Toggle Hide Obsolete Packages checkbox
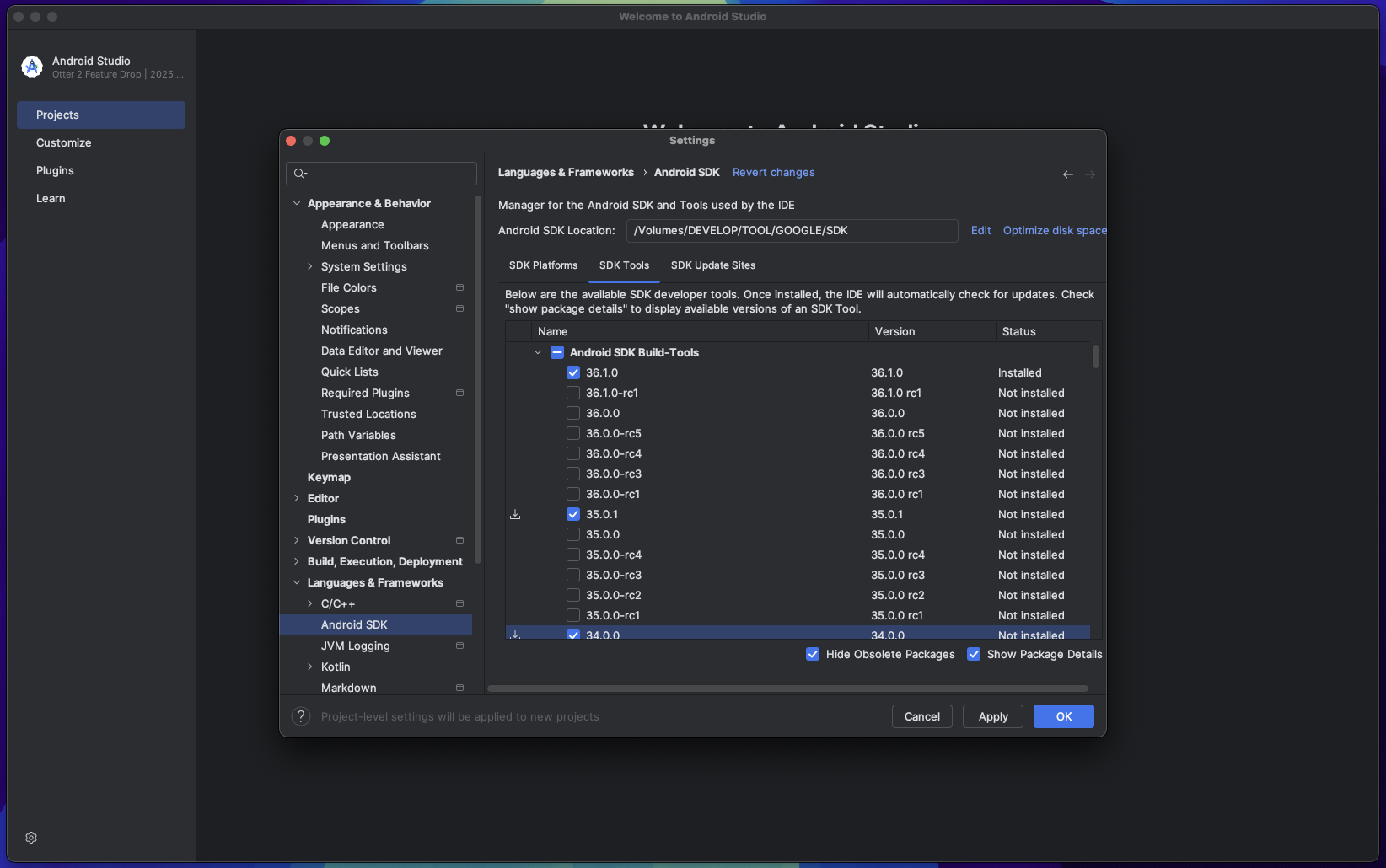The width and height of the screenshot is (1386, 868). (813, 655)
